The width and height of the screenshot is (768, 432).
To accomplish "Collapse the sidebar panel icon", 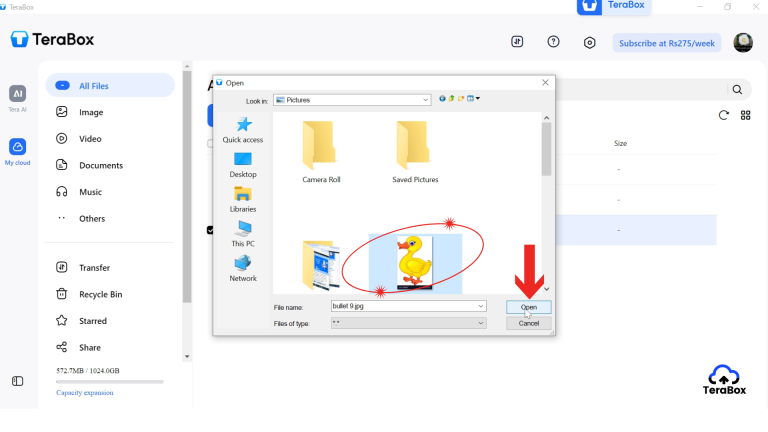I will click(18, 381).
